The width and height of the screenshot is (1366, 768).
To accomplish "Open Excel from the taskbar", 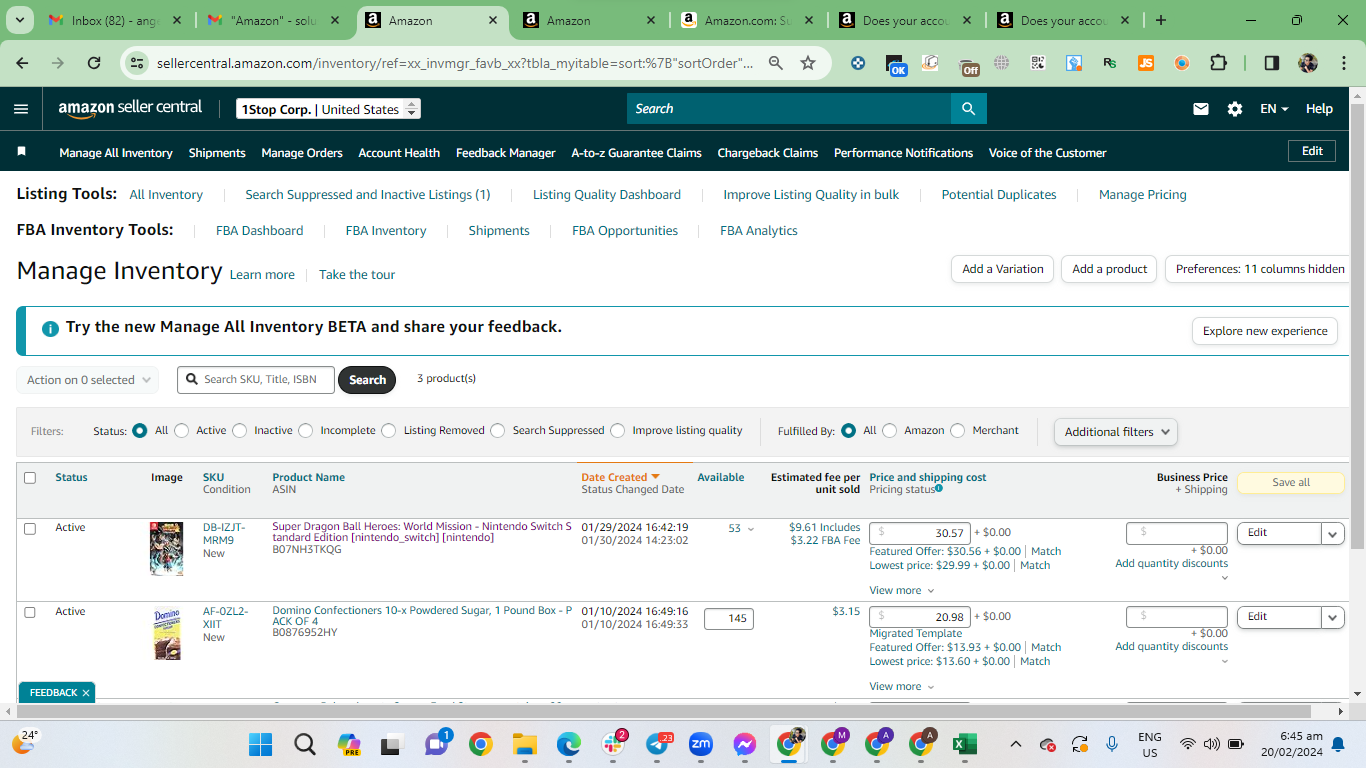I will pos(965,744).
